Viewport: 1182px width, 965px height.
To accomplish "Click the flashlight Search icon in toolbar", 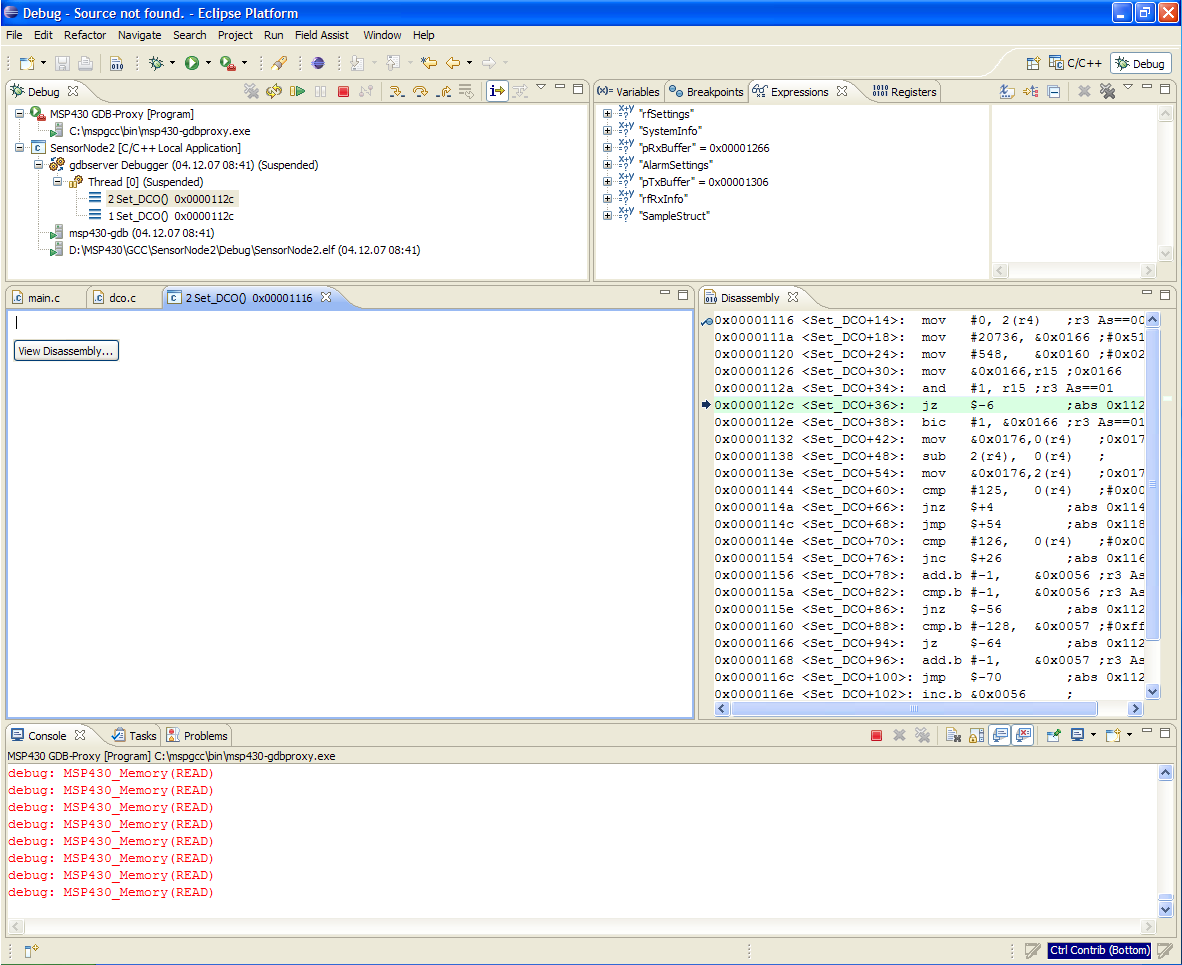I will tap(280, 63).
